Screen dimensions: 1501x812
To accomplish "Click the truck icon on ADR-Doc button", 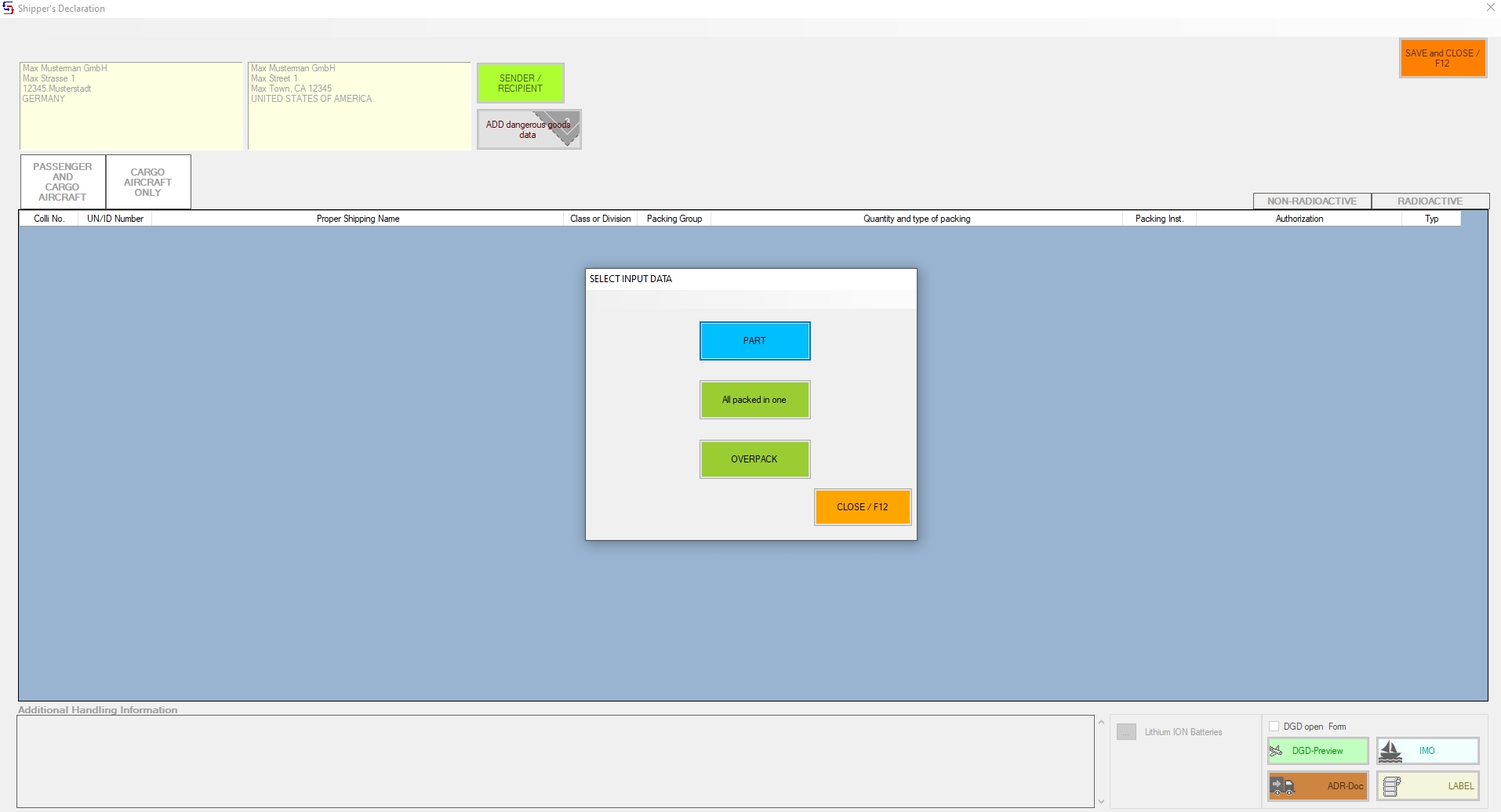I will click(1282, 786).
